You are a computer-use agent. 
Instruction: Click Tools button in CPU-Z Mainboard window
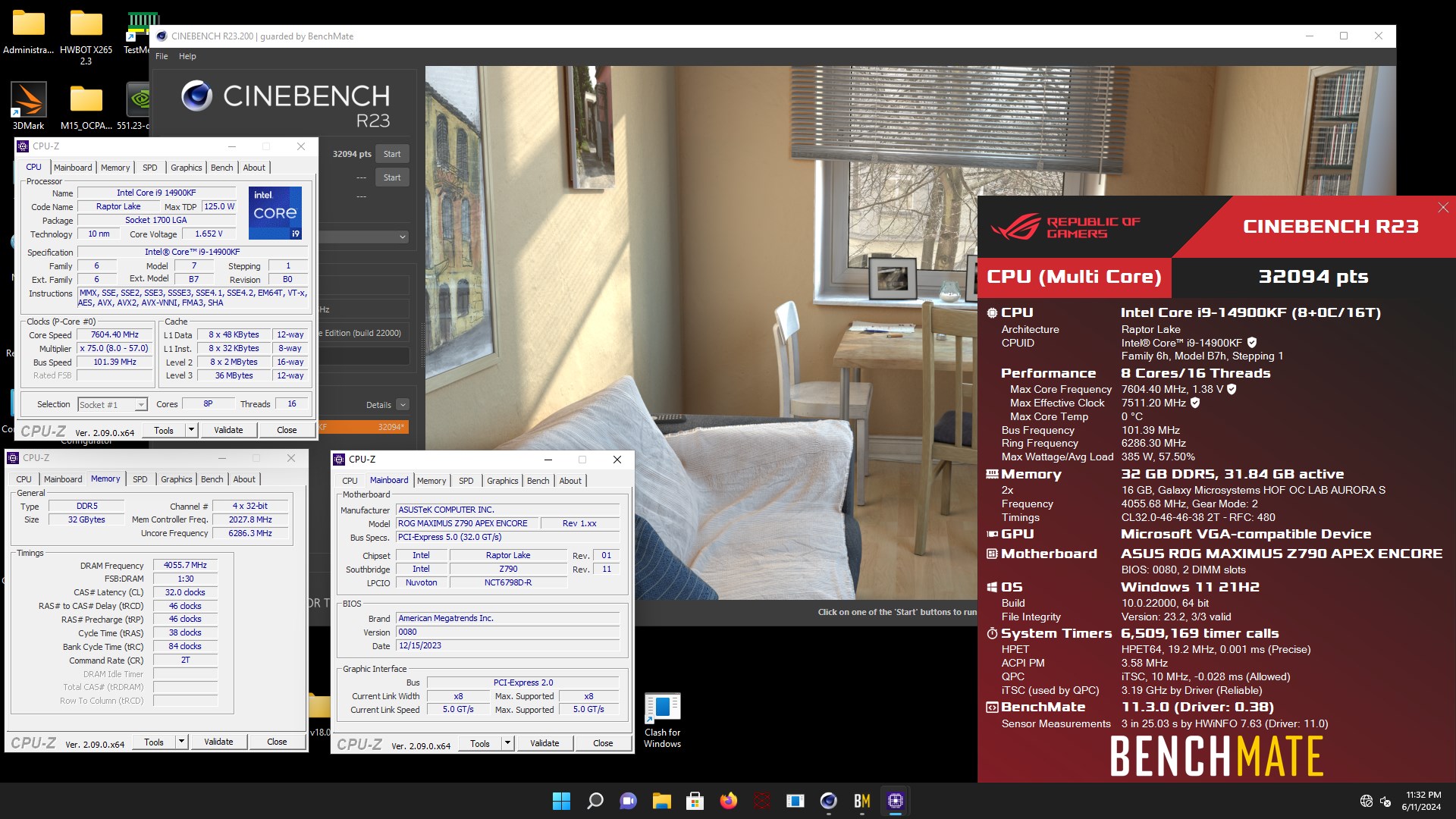pos(480,743)
